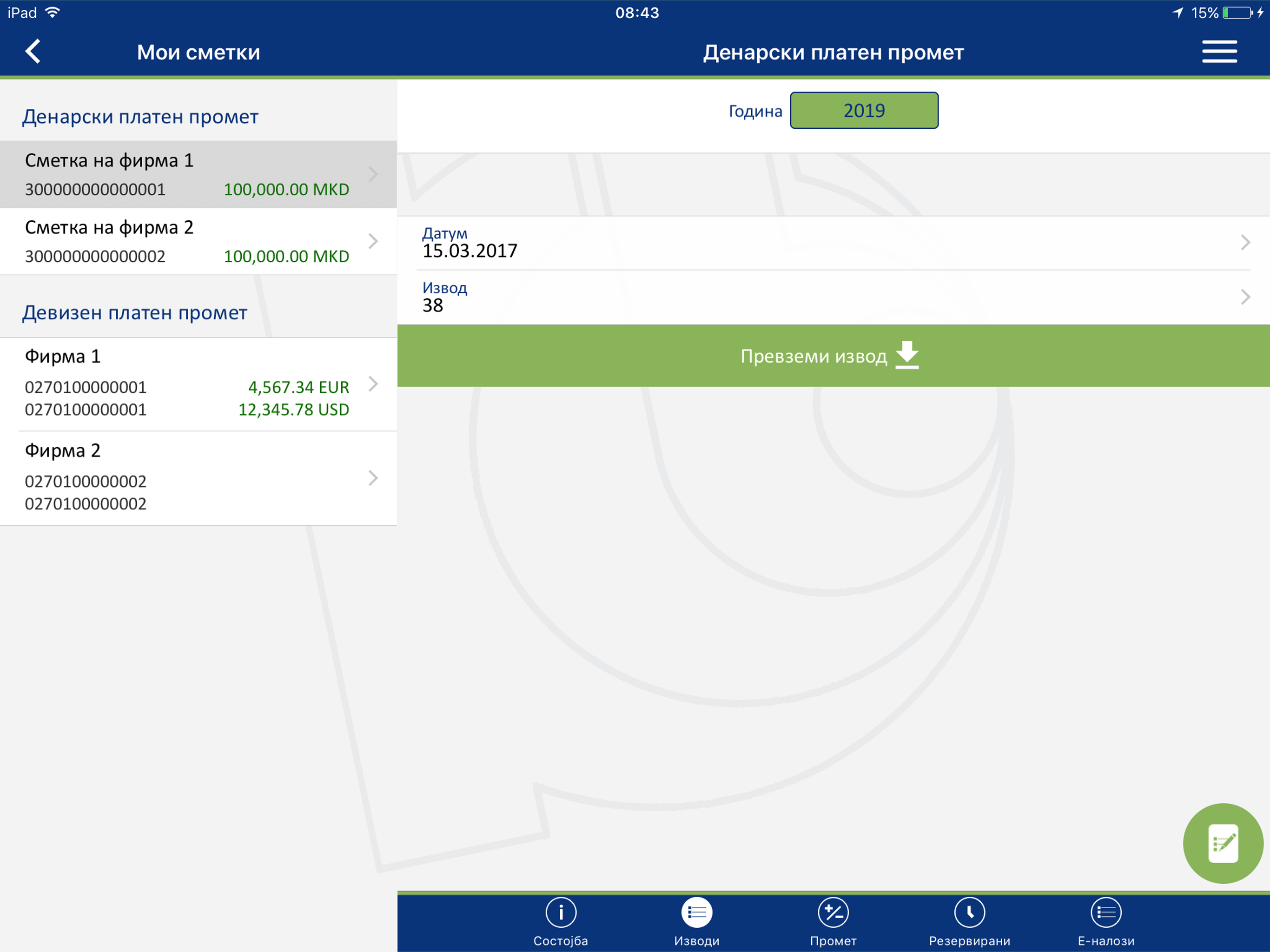Click the Извод value 38
1270x952 pixels.
[x=433, y=305]
